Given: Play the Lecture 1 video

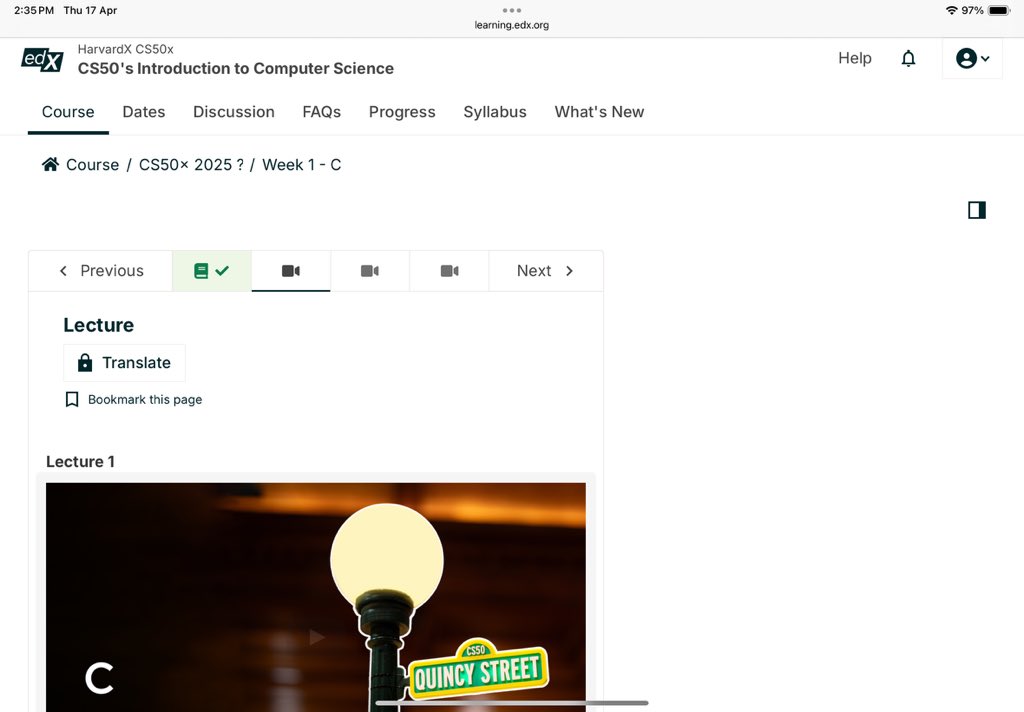Looking at the screenshot, I should pos(316,636).
